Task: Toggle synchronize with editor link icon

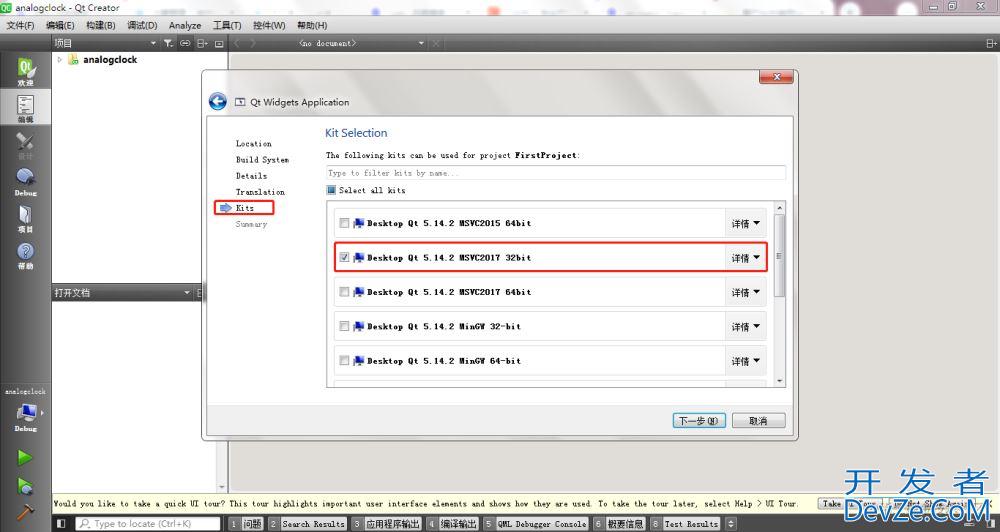Action: click(185, 43)
